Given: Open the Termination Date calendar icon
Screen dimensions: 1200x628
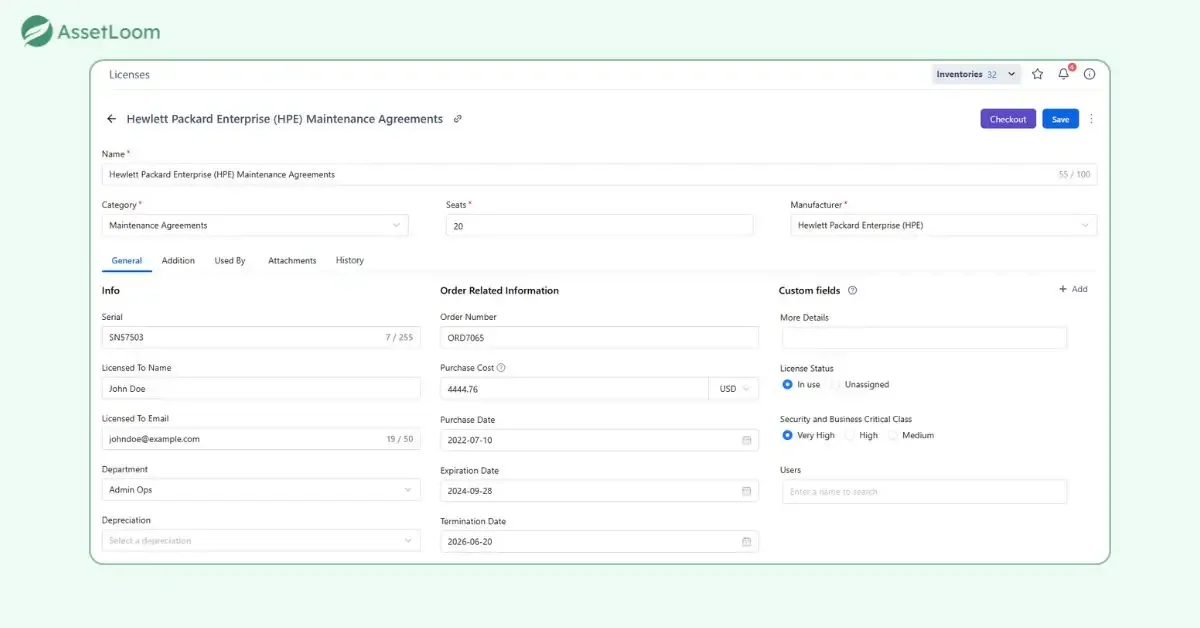Looking at the screenshot, I should pos(746,542).
